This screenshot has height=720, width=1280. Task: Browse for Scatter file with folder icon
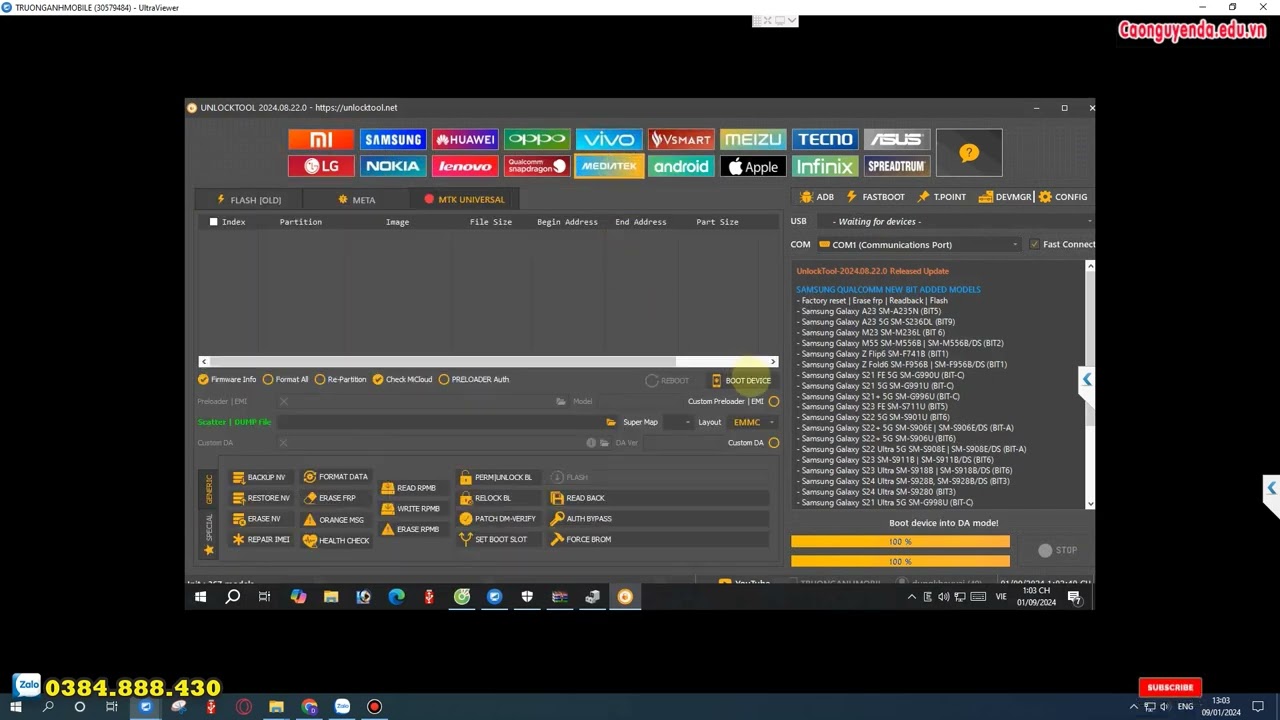click(611, 422)
